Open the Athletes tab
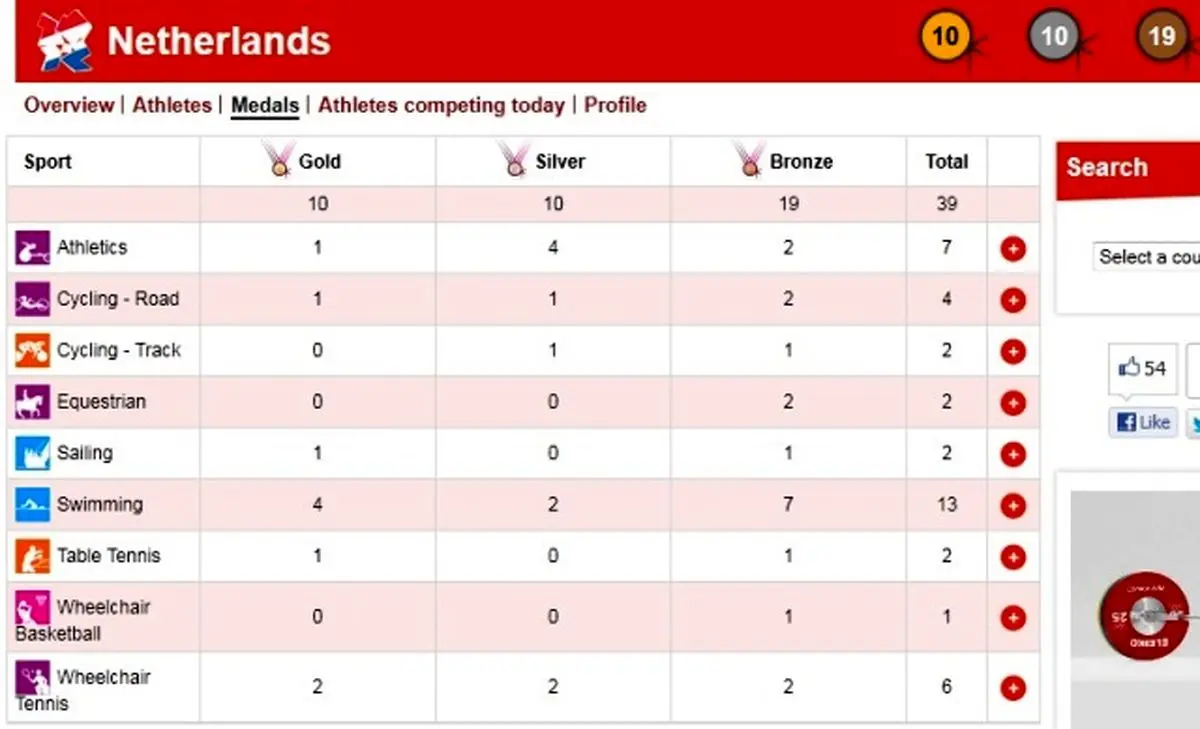 (x=172, y=105)
